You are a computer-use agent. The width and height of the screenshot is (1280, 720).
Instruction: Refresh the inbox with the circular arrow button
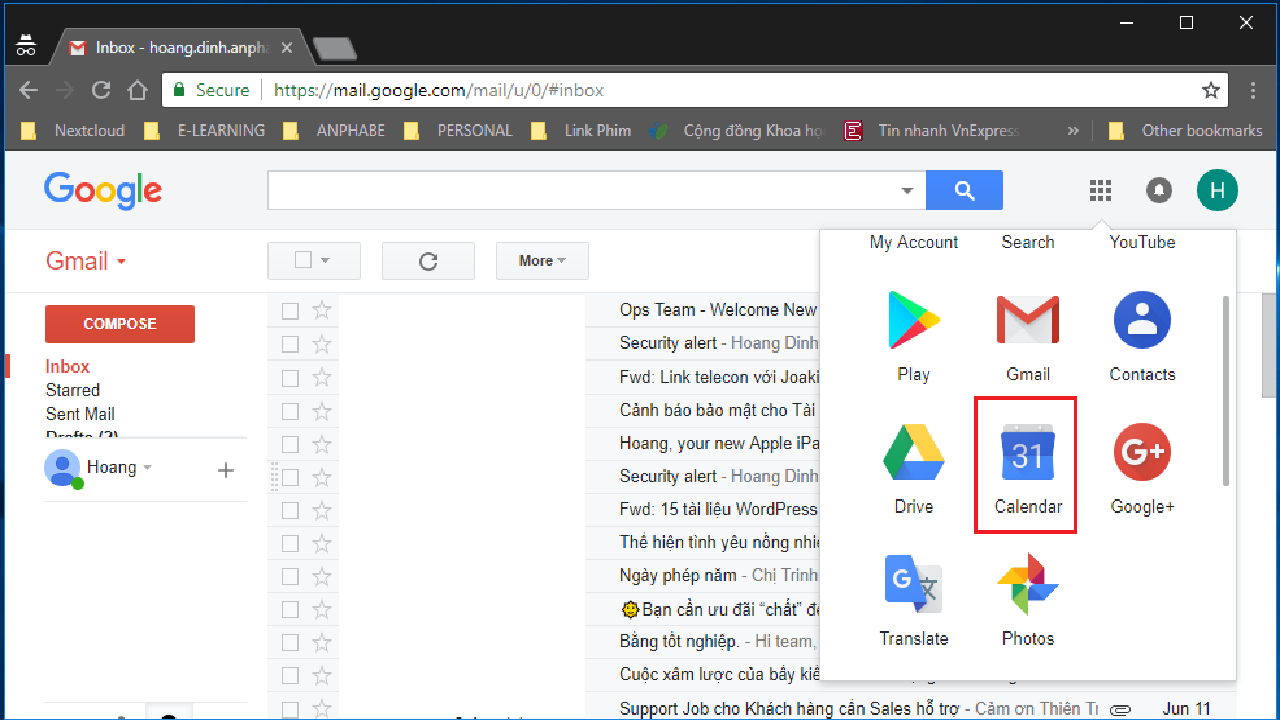click(x=428, y=261)
